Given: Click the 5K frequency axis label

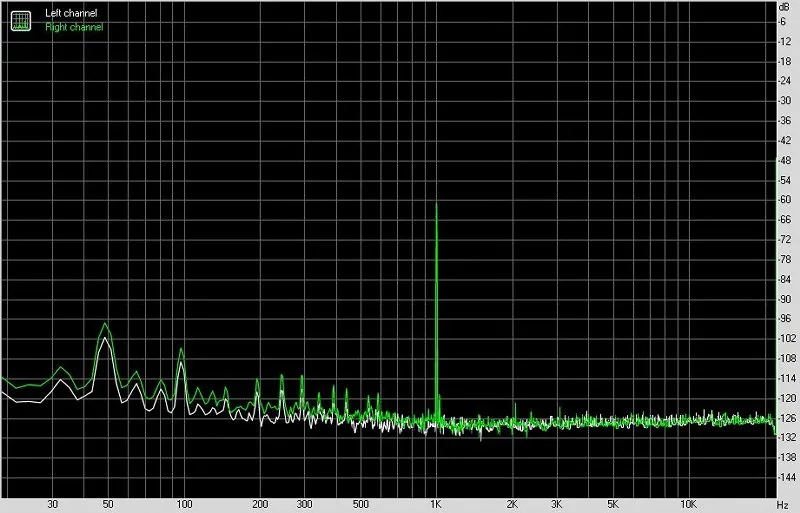Looking at the screenshot, I should (613, 504).
